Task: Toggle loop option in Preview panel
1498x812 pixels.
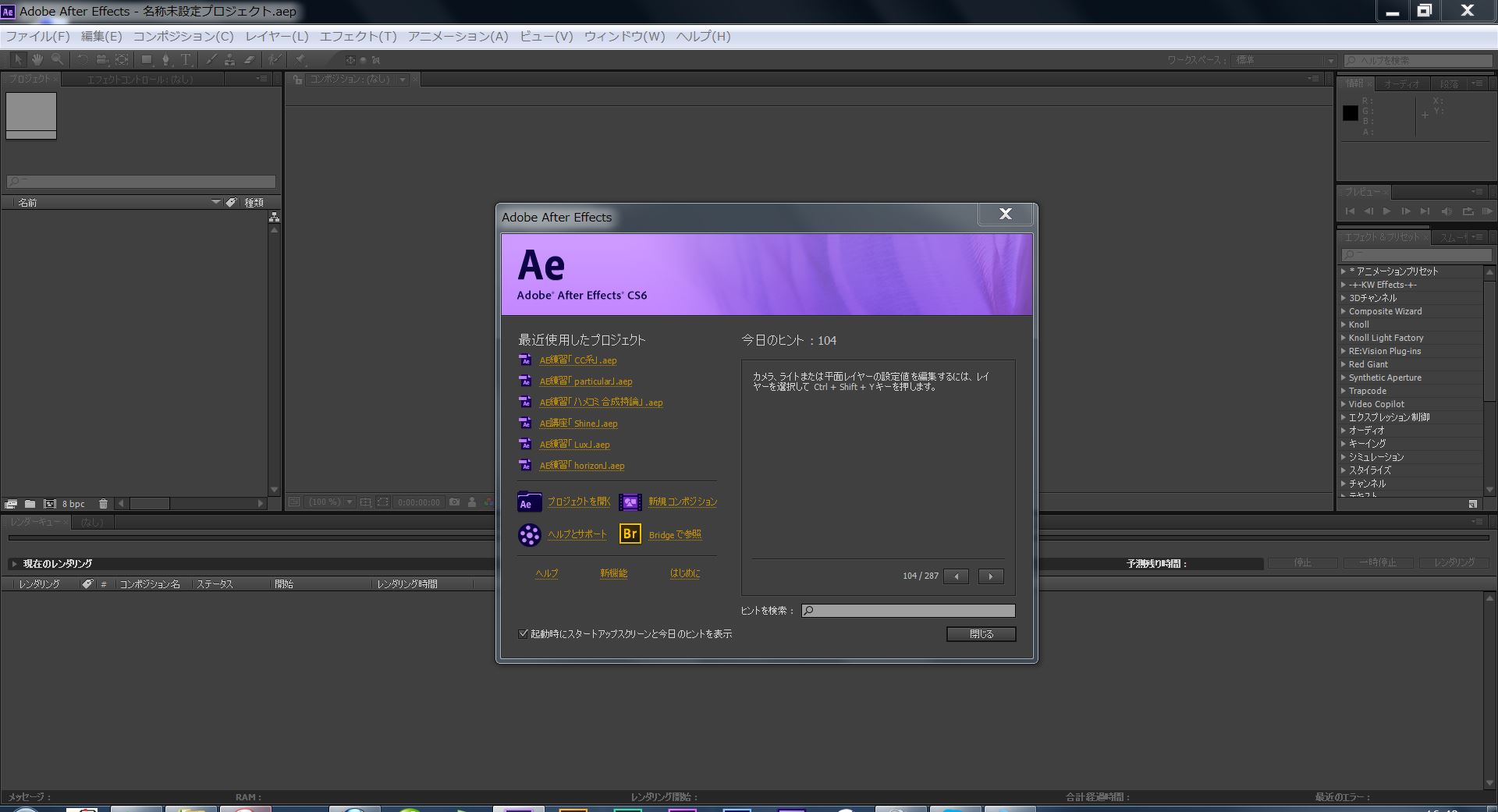Action: pos(1468,211)
